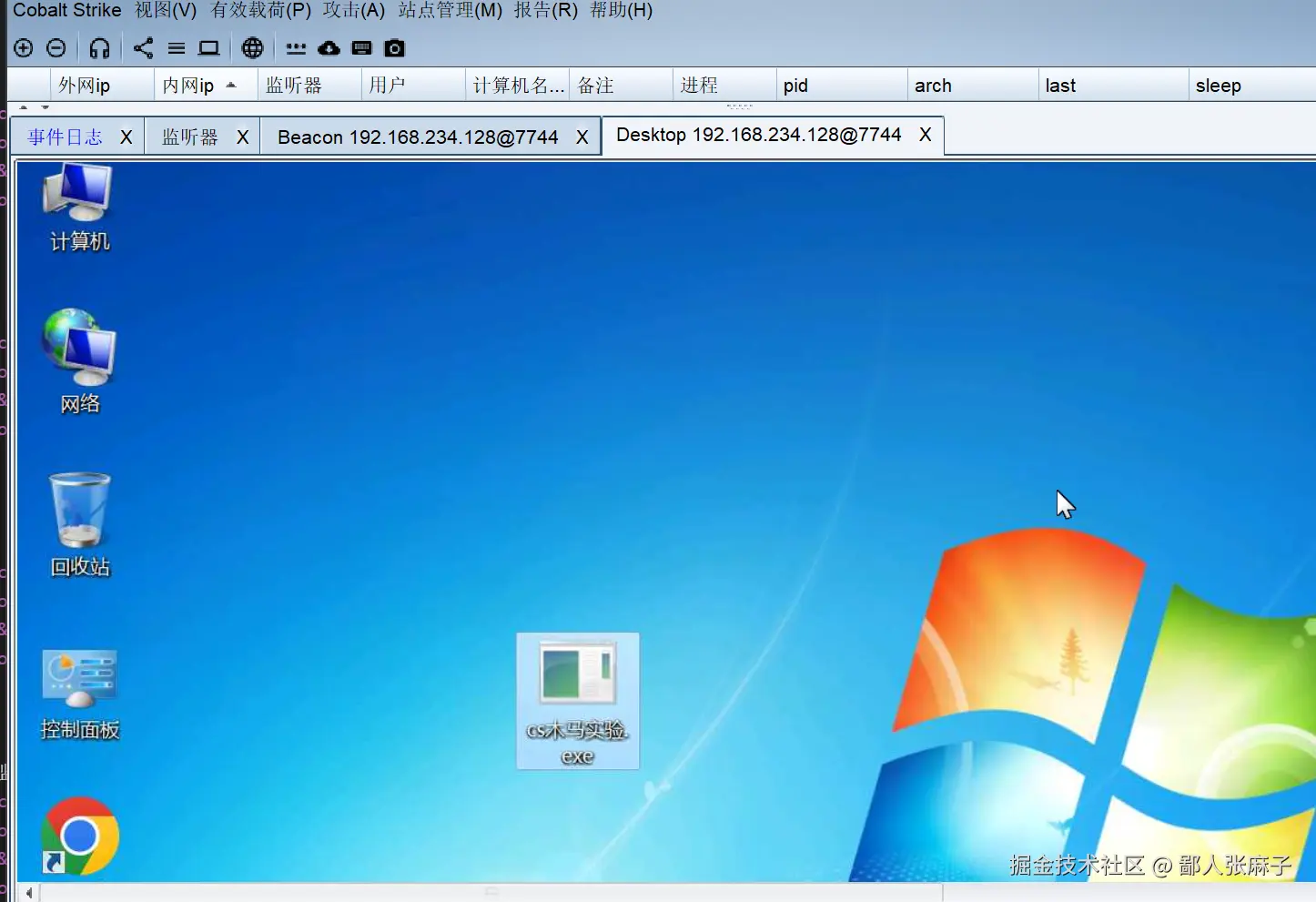This screenshot has height=902, width=1316.
Task: Close the Beacon 192.168.234.128@7744 tab
Action: click(582, 137)
